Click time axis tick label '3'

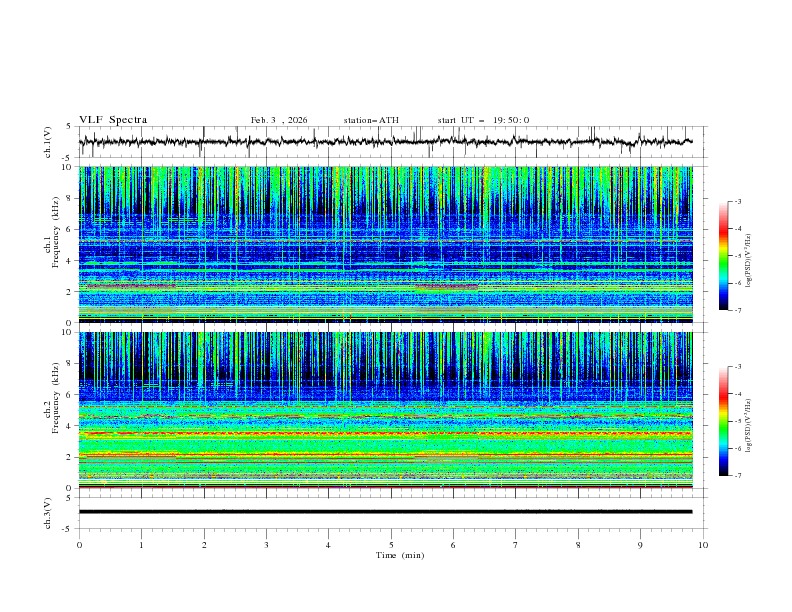pyautogui.click(x=266, y=545)
